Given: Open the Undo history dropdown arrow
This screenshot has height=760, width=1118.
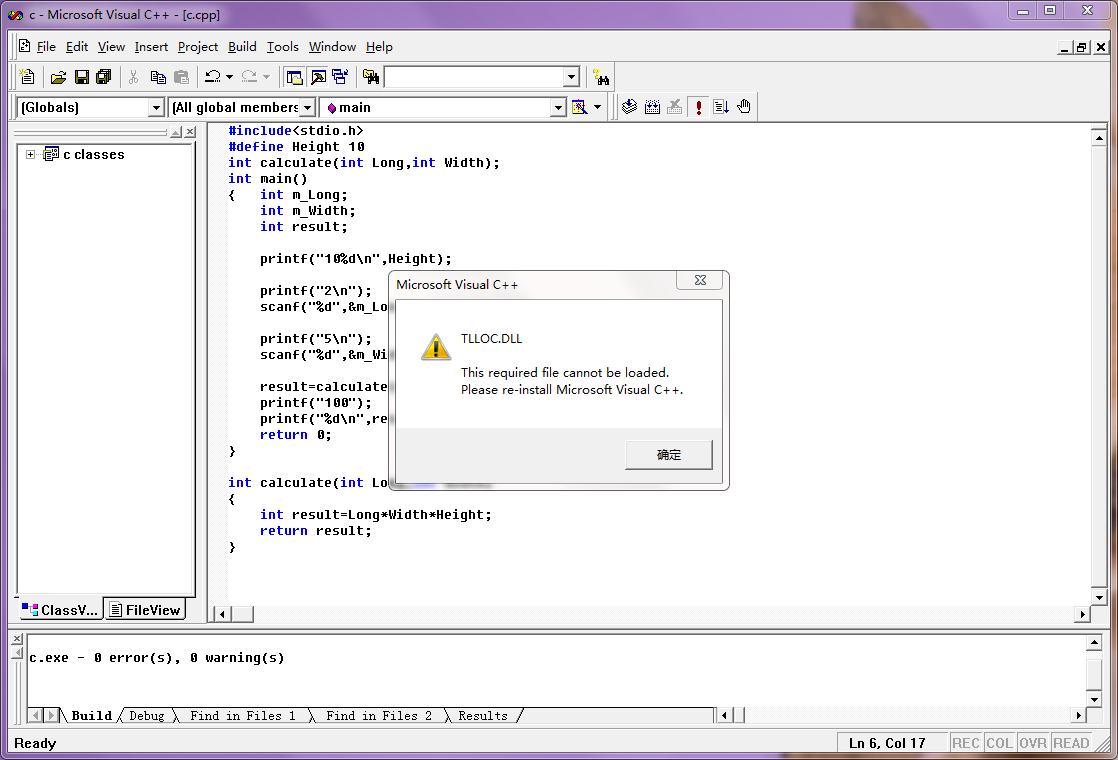Looking at the screenshot, I should (230, 77).
